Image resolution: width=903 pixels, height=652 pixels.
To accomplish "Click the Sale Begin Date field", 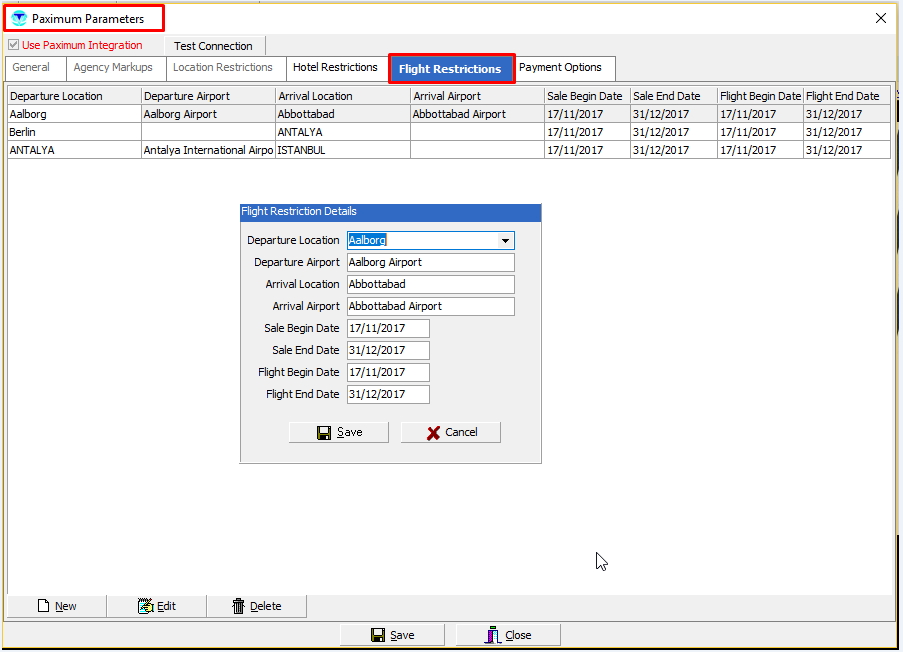I will (x=388, y=329).
